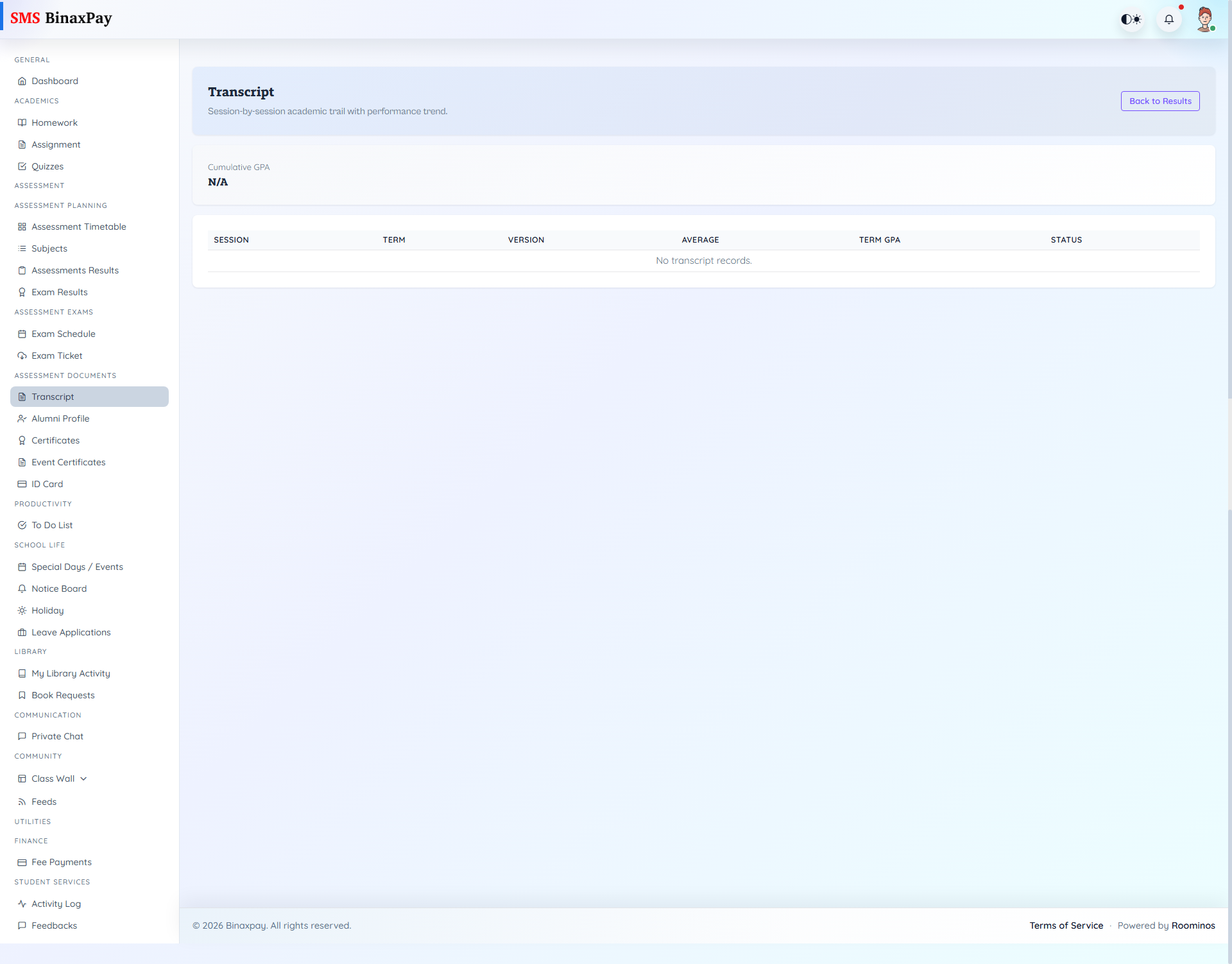Open the Exam Schedule page icon

[22, 334]
